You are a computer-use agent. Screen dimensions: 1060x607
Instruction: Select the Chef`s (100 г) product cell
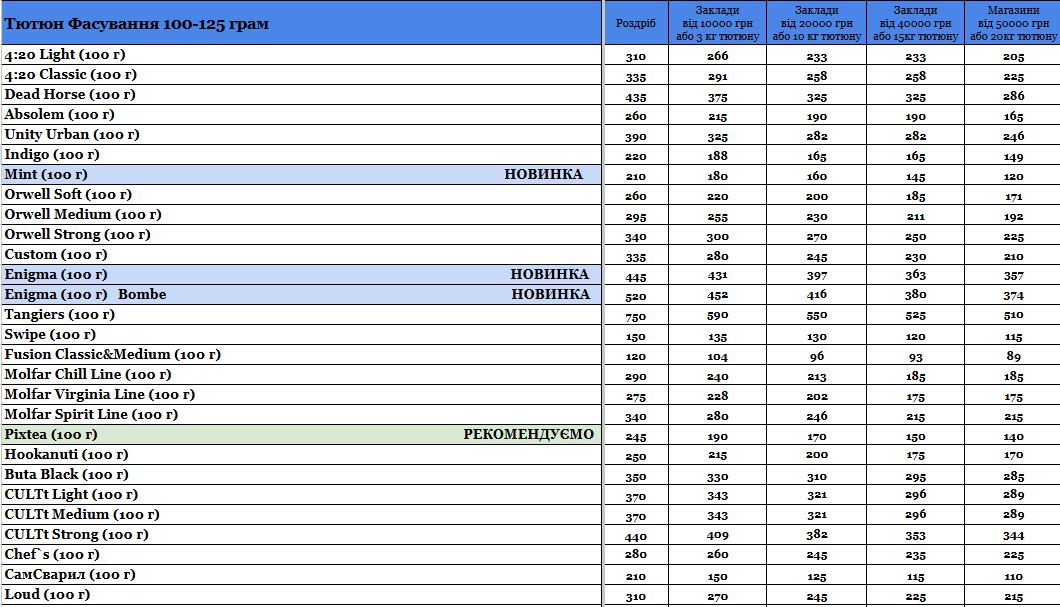coord(52,555)
